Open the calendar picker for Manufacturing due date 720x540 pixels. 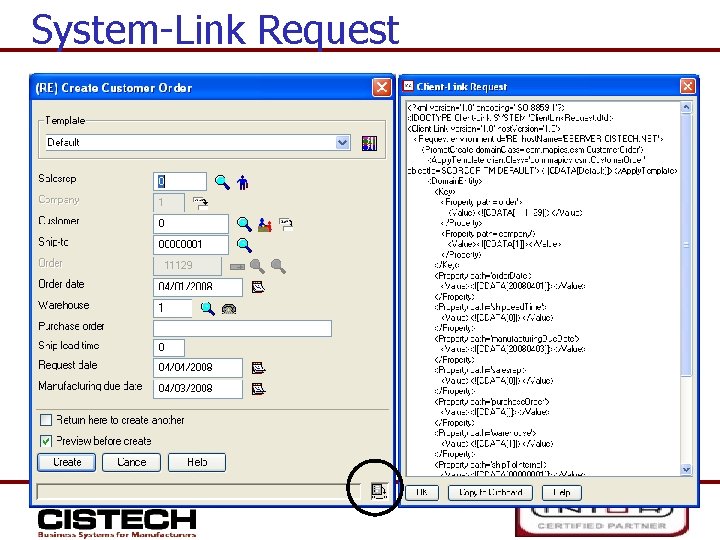[x=258, y=389]
